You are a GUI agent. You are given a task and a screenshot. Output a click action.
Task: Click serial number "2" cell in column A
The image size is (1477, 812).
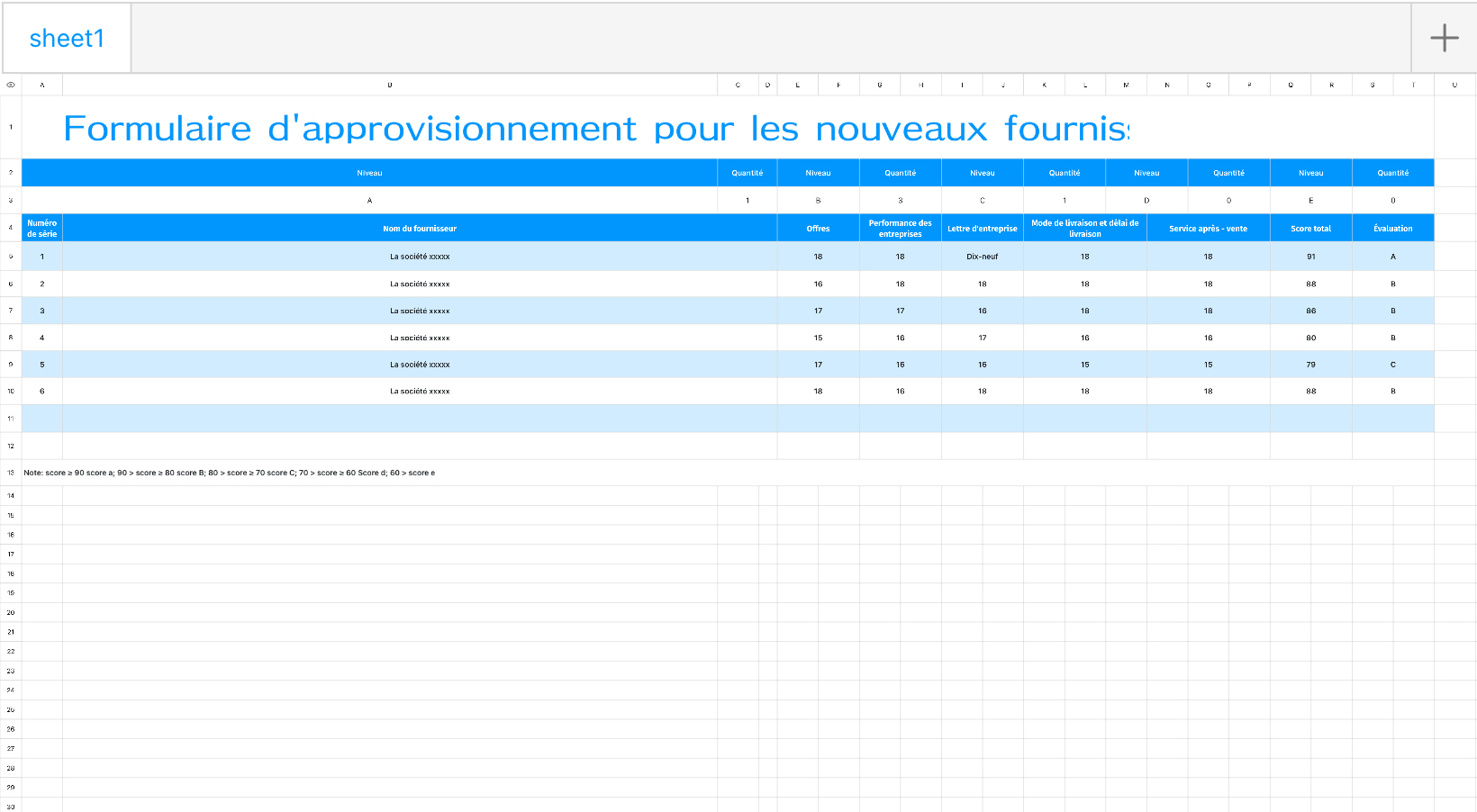pos(42,284)
